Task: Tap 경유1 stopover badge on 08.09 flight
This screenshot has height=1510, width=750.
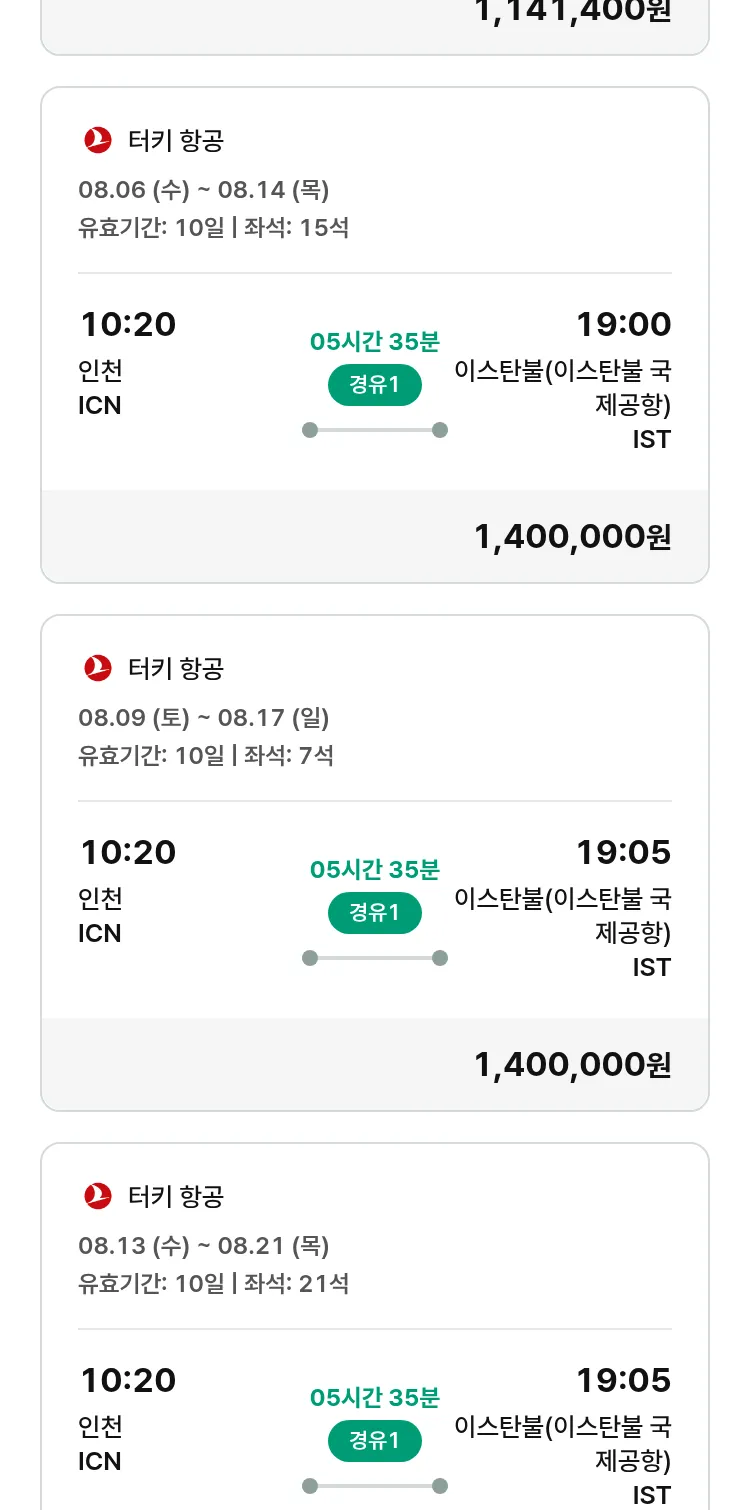Action: point(375,913)
